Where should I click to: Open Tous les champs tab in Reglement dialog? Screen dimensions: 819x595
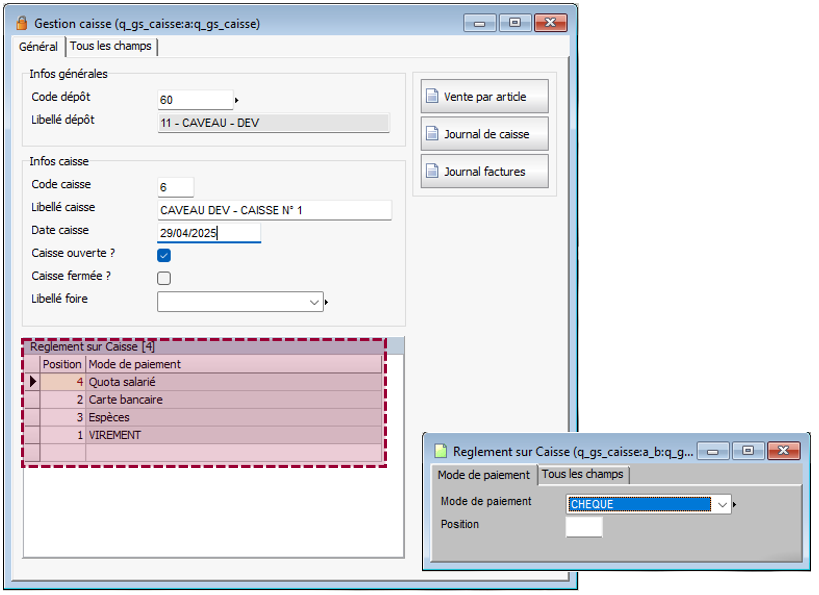point(582,474)
